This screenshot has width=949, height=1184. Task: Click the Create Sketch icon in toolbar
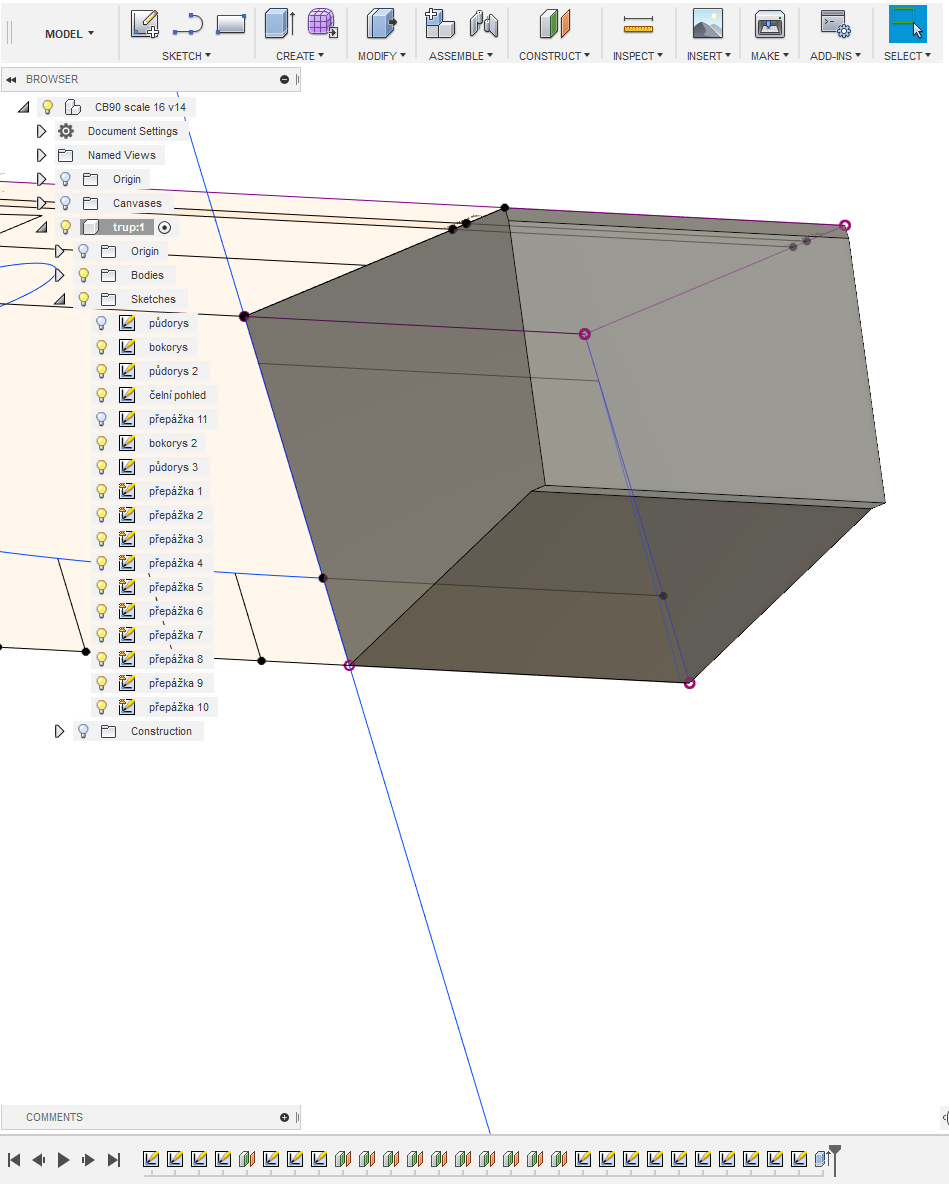(145, 23)
